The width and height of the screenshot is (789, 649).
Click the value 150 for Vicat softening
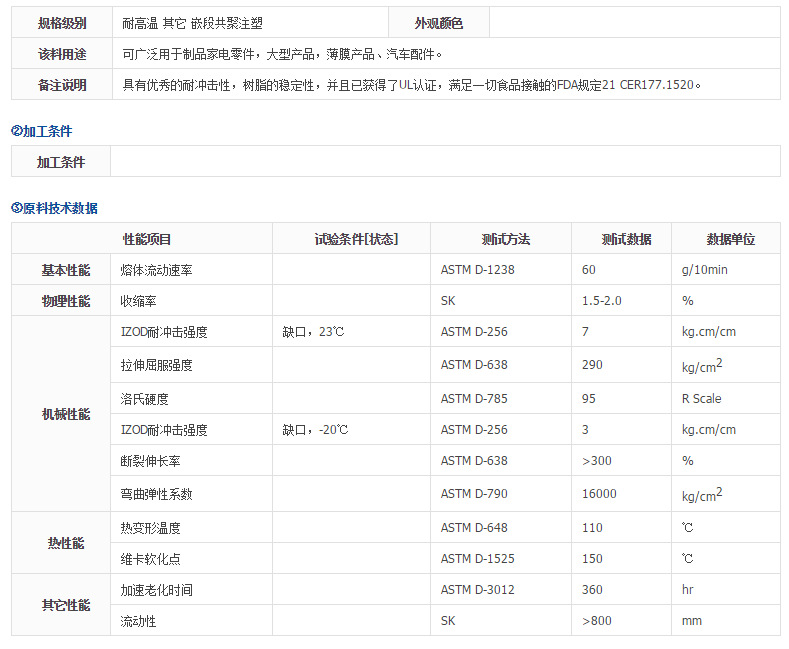point(592,558)
